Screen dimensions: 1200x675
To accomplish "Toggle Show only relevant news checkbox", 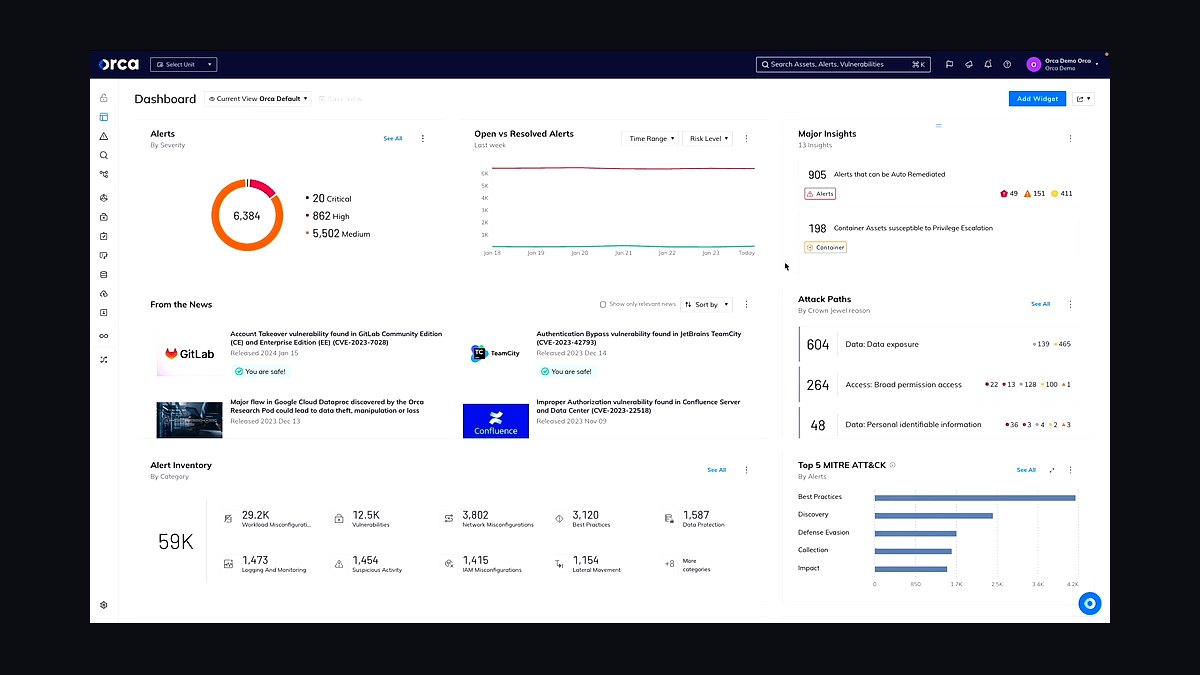I will (603, 304).
